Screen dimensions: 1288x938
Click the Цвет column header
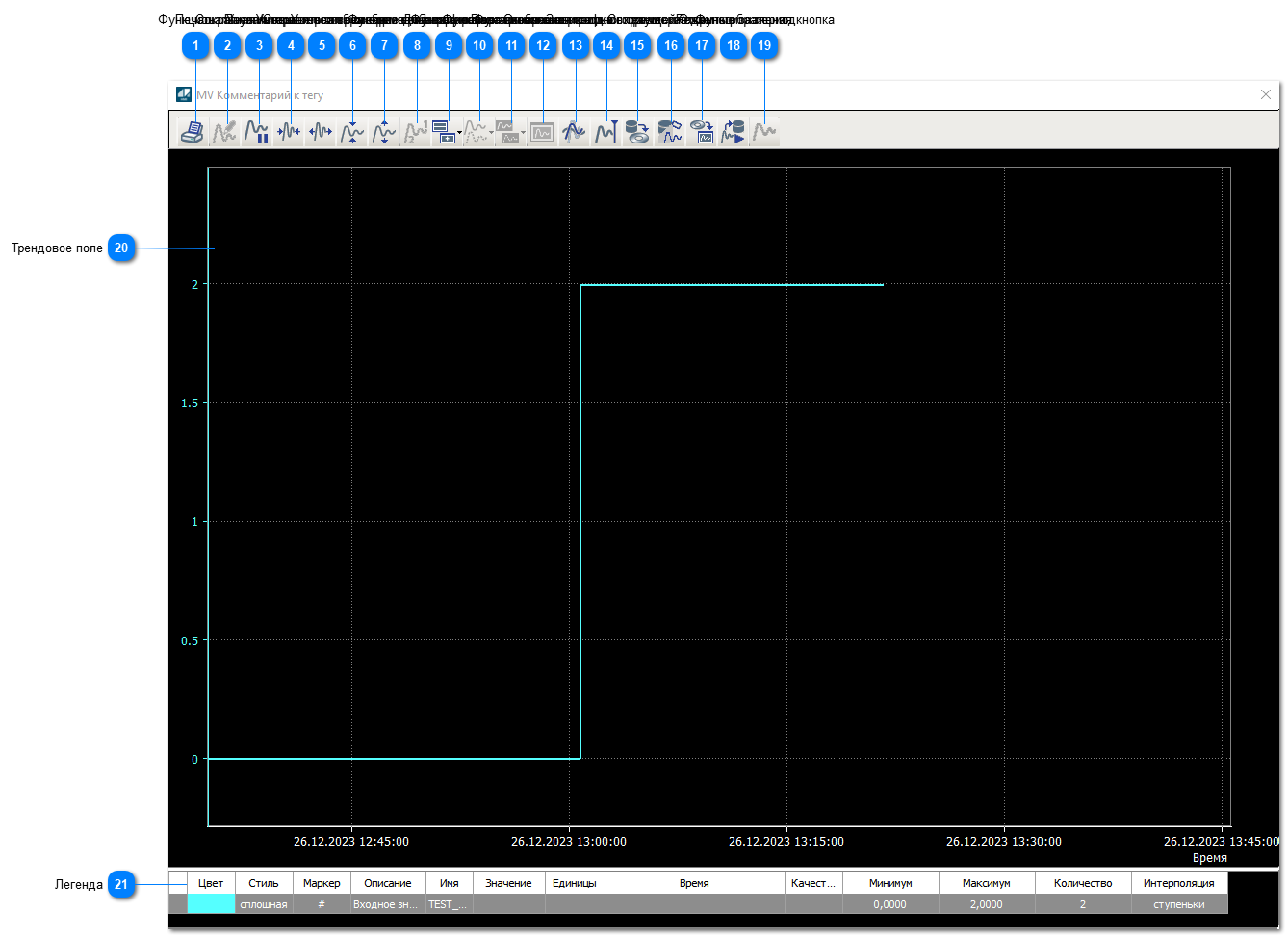(x=211, y=883)
